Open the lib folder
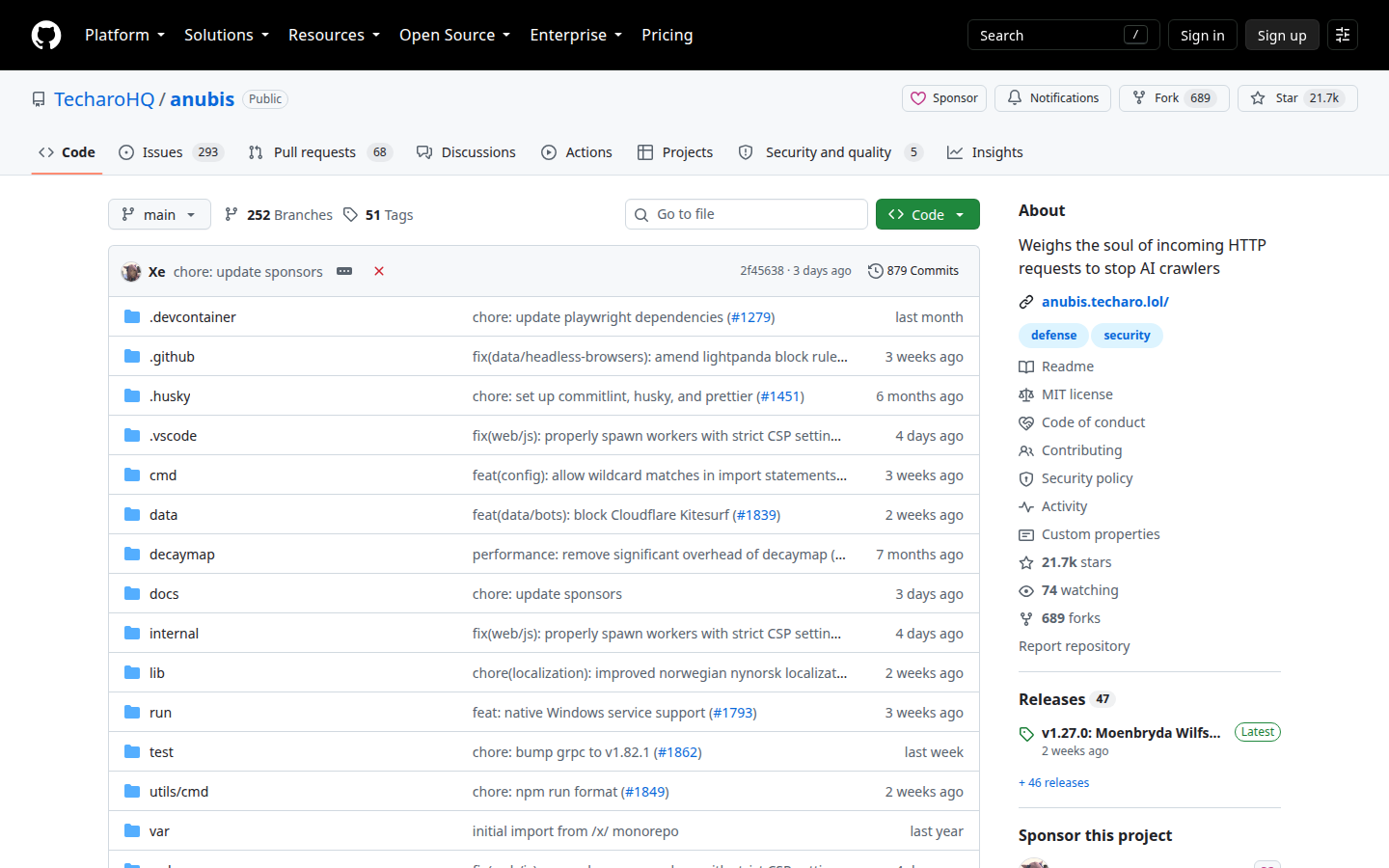Image resolution: width=1389 pixels, height=868 pixels. (157, 673)
